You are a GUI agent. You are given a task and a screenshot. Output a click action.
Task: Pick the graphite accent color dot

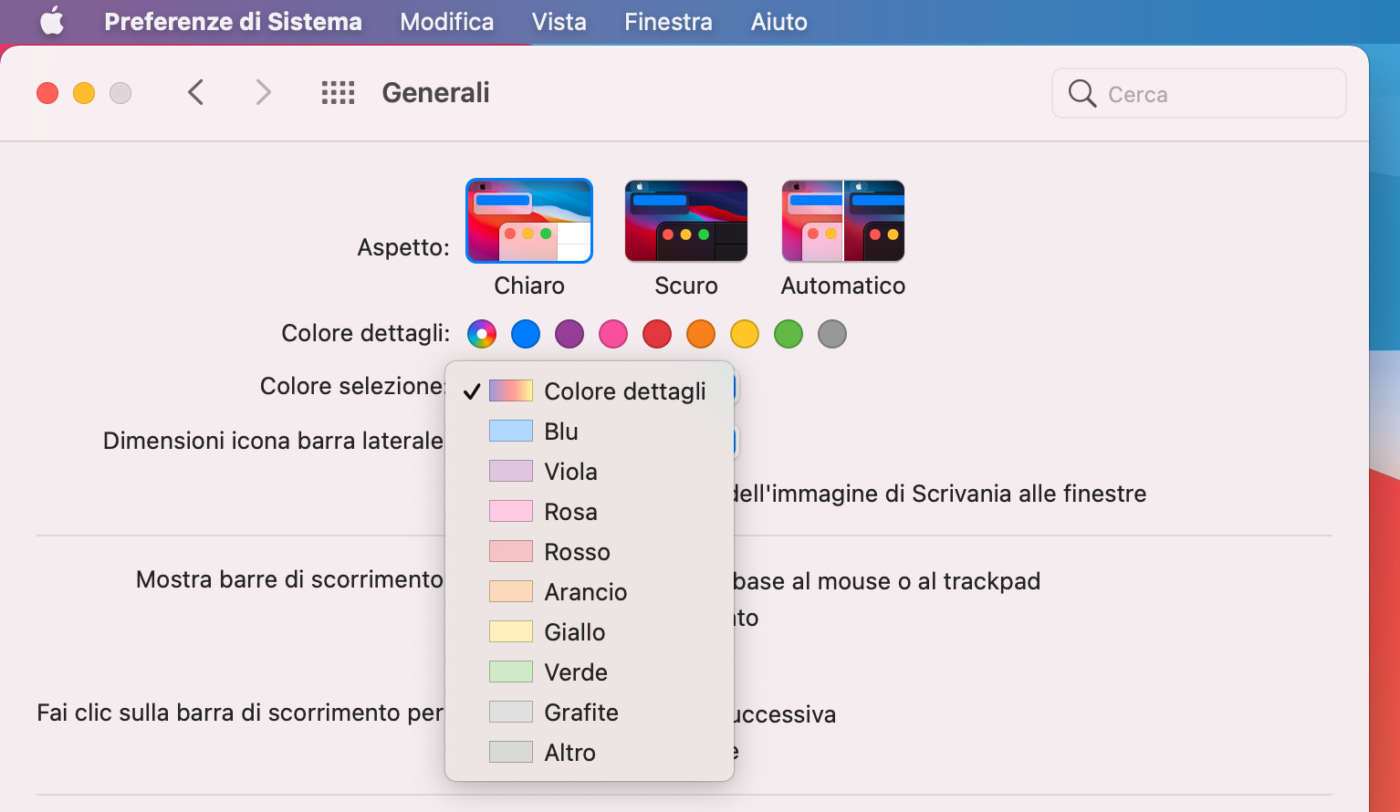(x=832, y=334)
